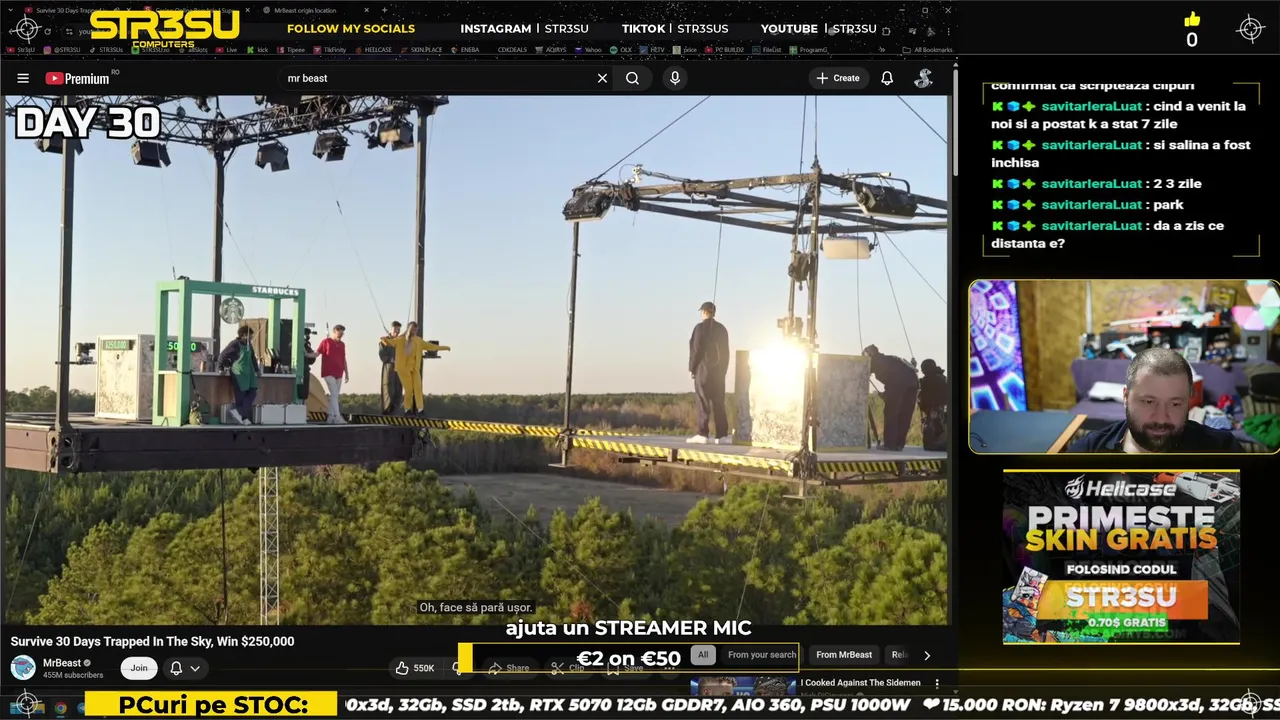Open 'I Cooked Against The Sidemen' video thumbnail
The height and width of the screenshot is (720, 1280).
tap(743, 685)
